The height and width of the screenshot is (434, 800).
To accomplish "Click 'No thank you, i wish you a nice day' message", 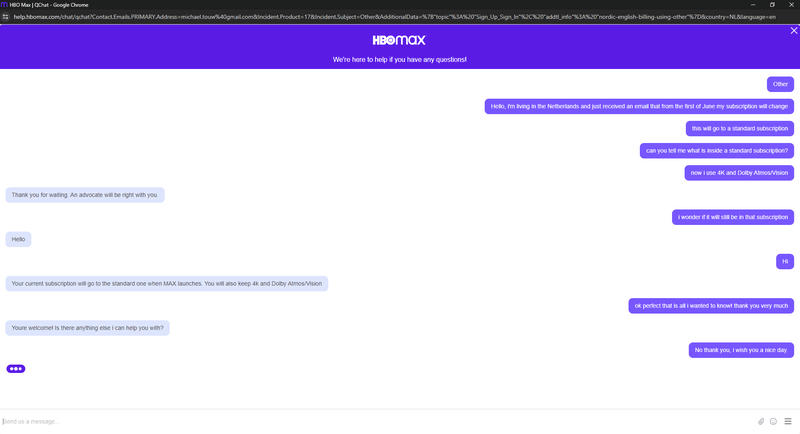I will [741, 350].
